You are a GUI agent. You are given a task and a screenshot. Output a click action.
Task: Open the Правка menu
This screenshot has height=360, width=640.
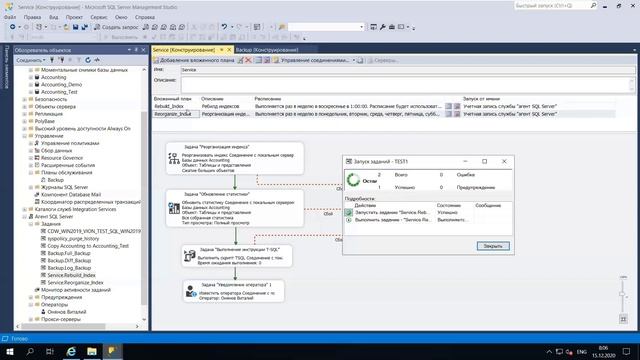tap(32, 17)
